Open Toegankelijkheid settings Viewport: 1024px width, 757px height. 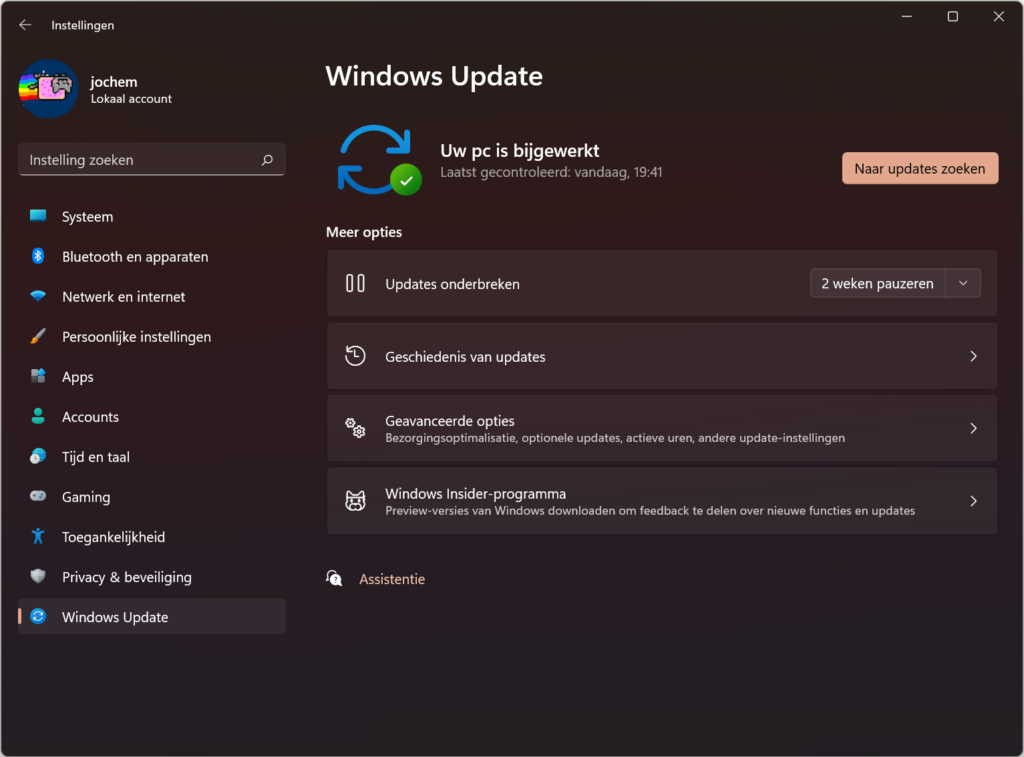pos(152,536)
